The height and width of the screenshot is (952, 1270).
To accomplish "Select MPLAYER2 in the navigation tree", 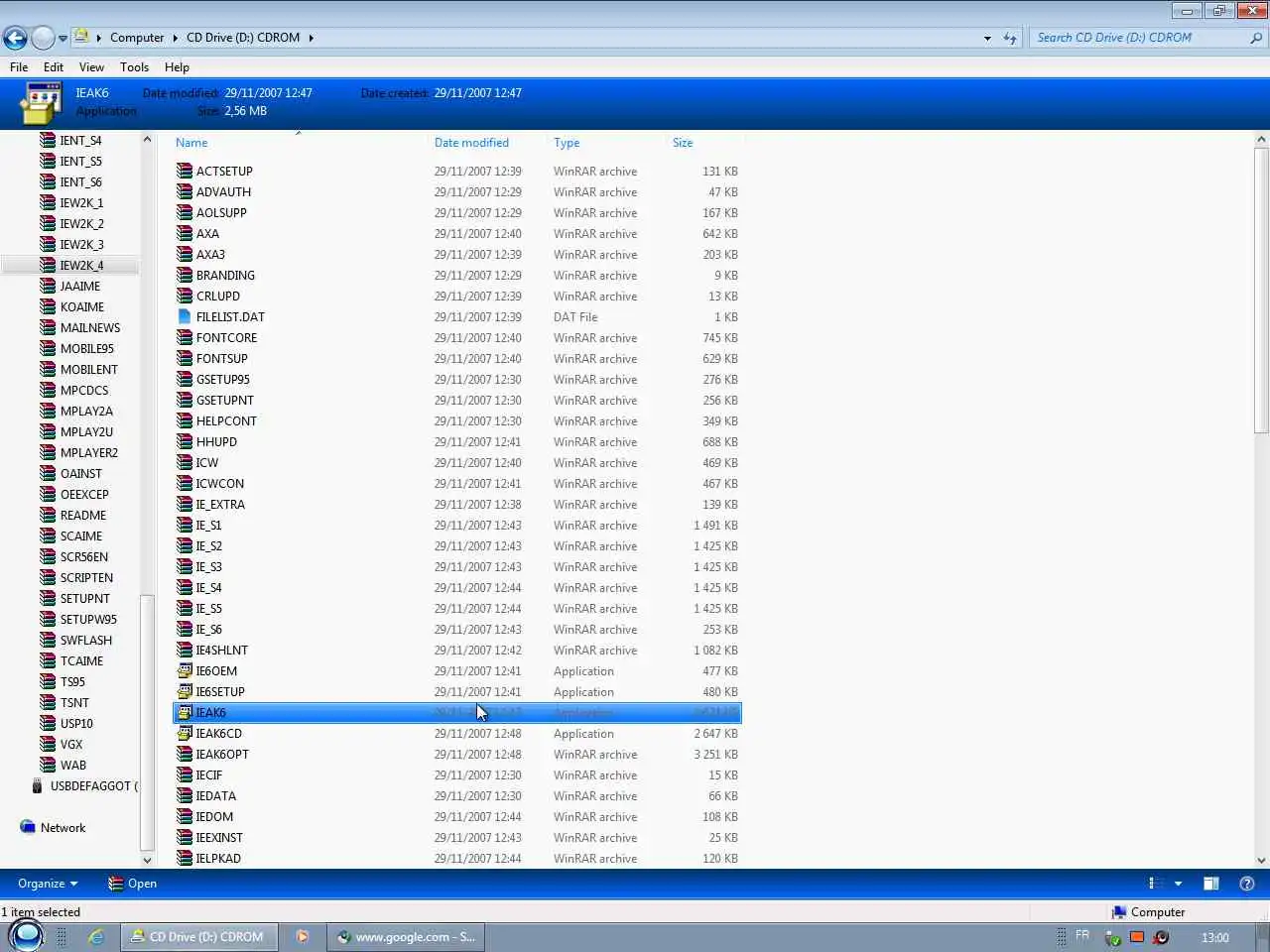I will (88, 452).
